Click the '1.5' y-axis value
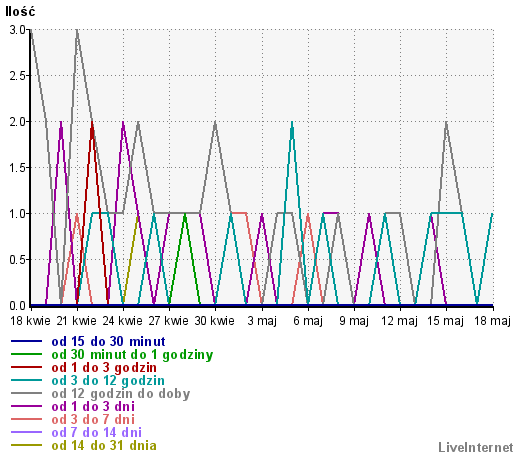The width and height of the screenshot is (520, 457). click(x=18, y=168)
